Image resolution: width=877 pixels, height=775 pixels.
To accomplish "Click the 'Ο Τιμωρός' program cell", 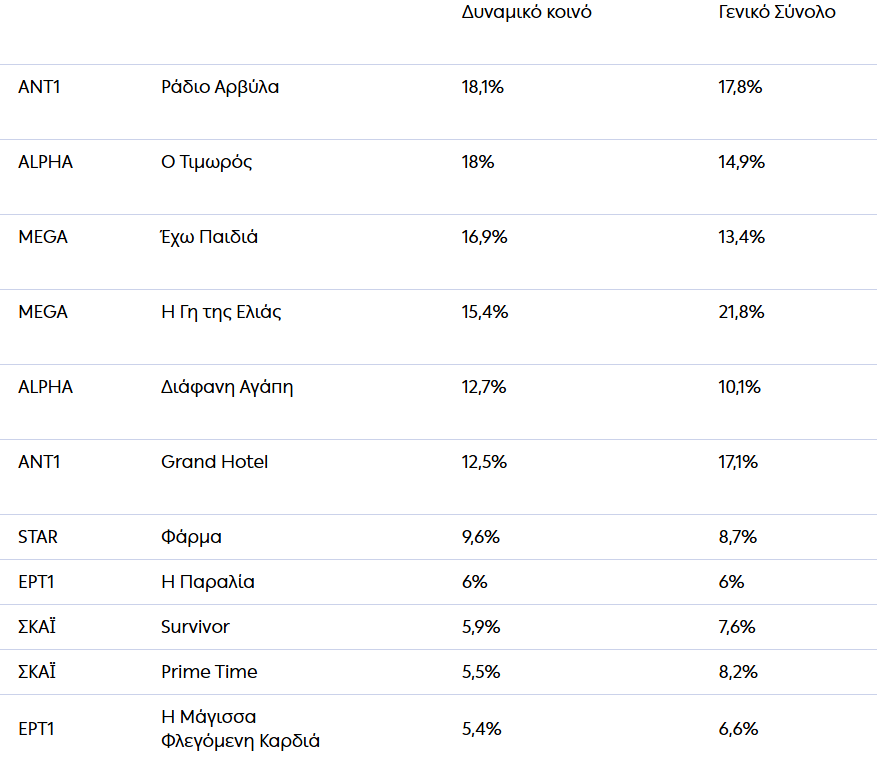I will (206, 162).
